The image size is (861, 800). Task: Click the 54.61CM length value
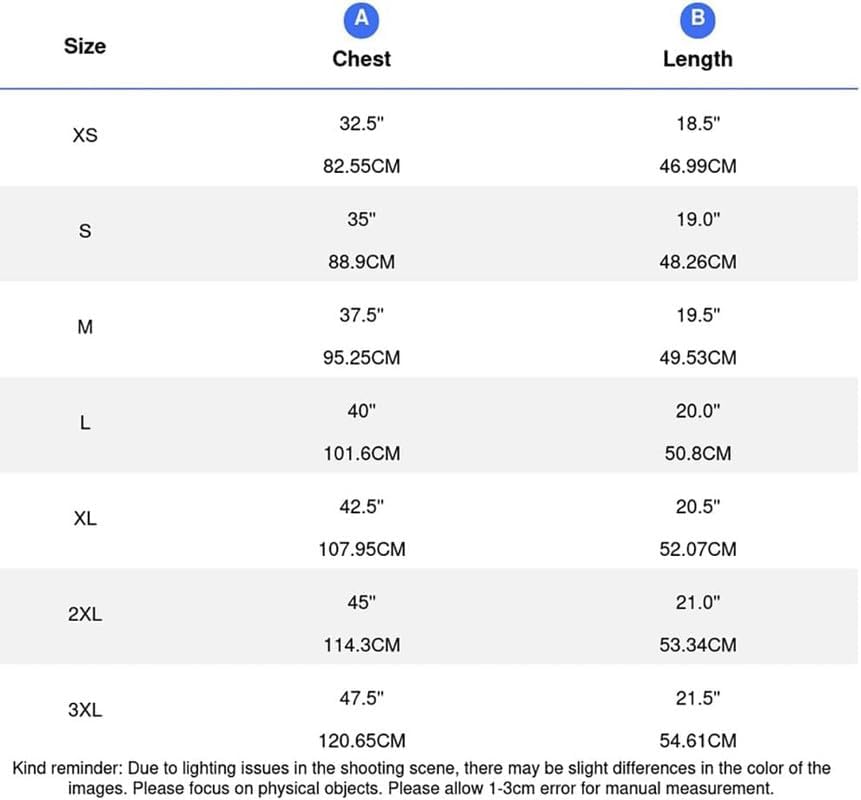pyautogui.click(x=697, y=741)
